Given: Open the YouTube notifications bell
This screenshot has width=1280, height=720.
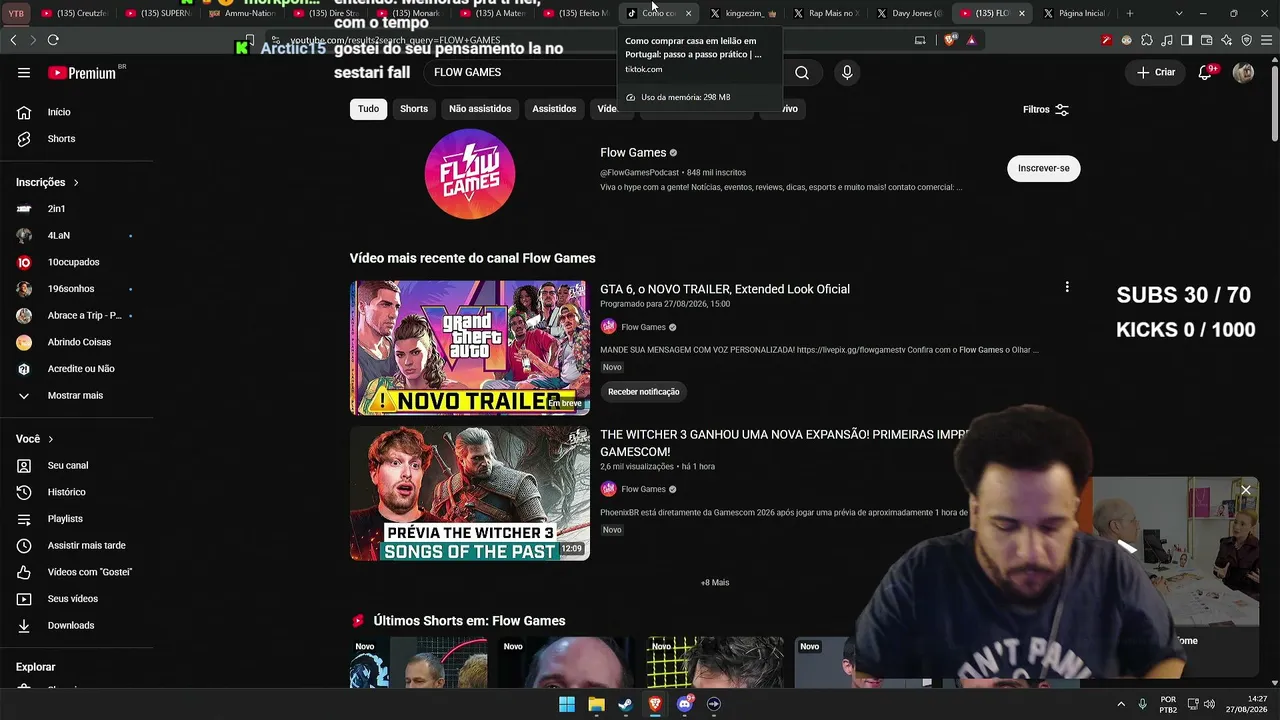Looking at the screenshot, I should coord(1205,73).
